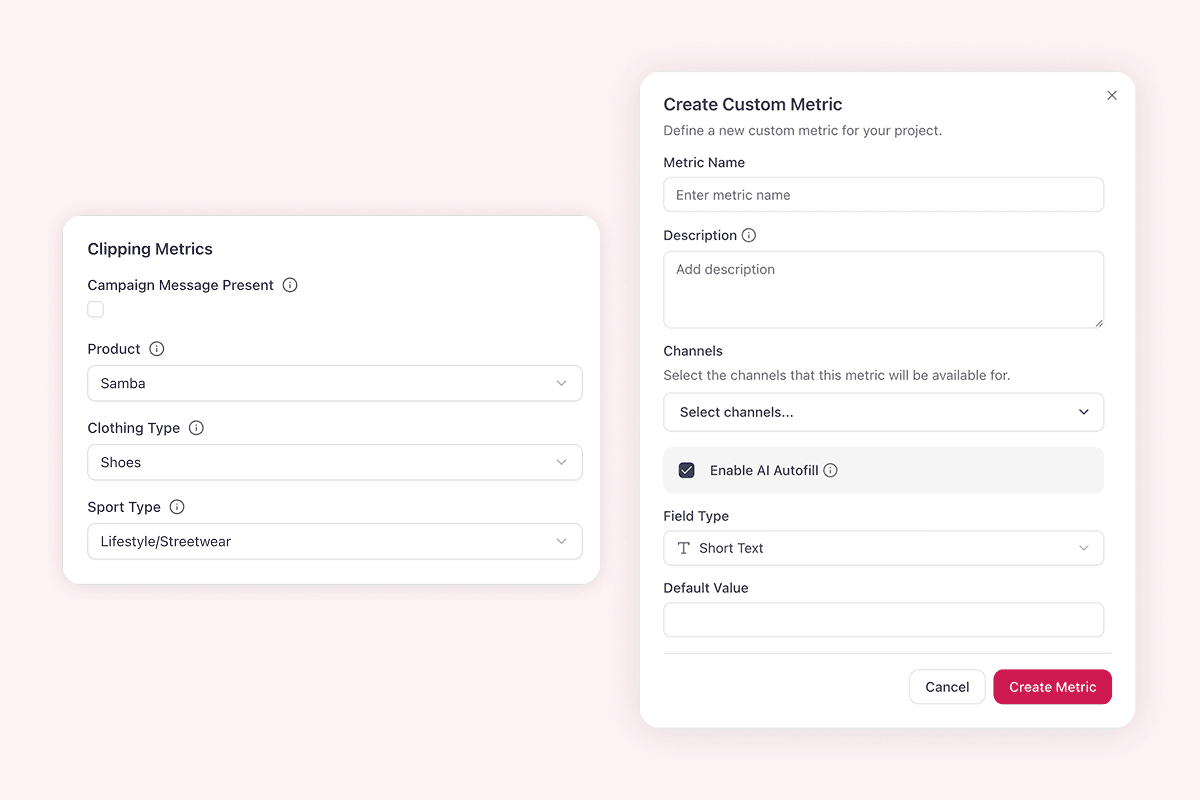The height and width of the screenshot is (800, 1200).
Task: Disable the Enable AI Autofill checkbox
Action: tap(685, 470)
